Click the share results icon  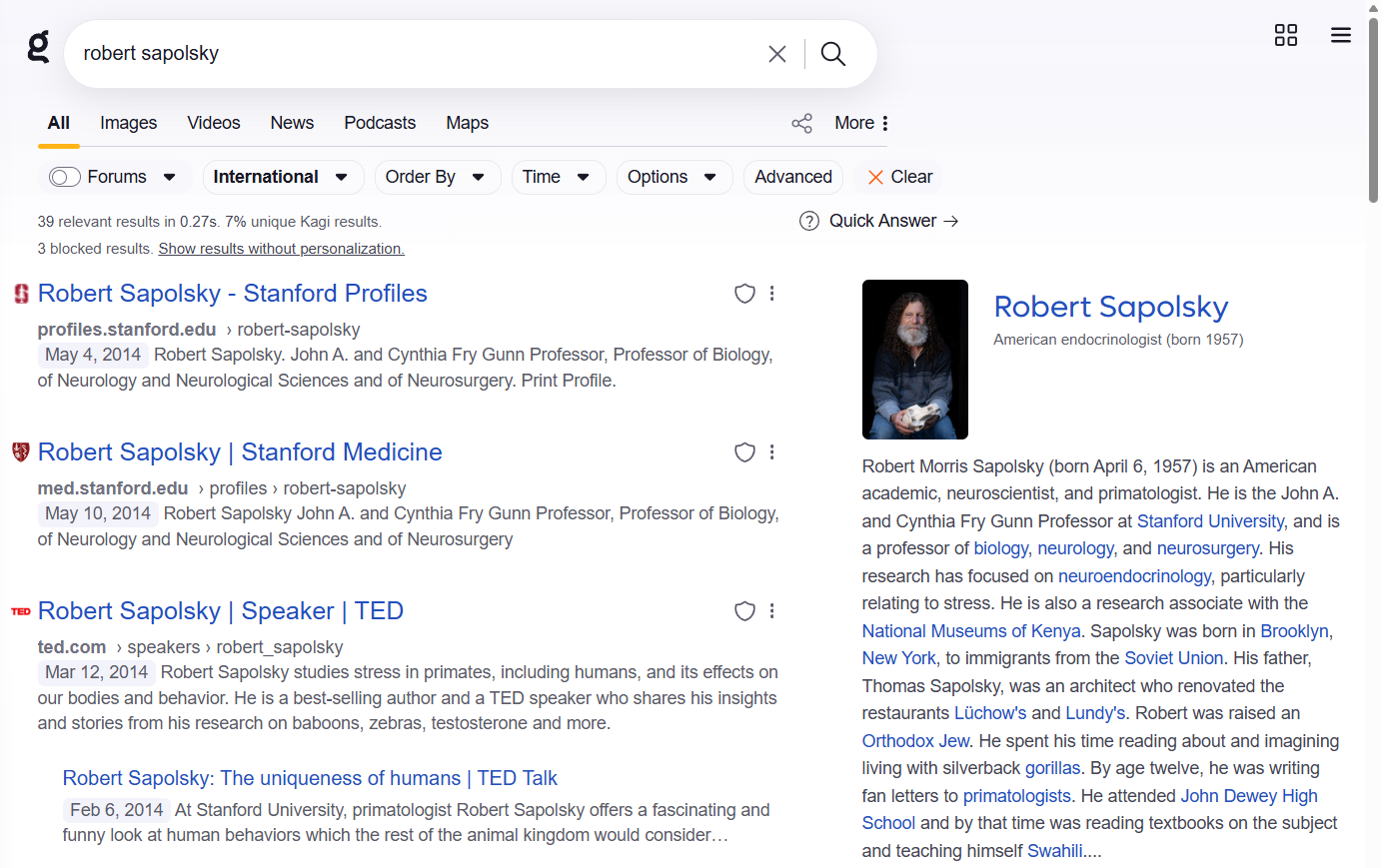tap(801, 123)
